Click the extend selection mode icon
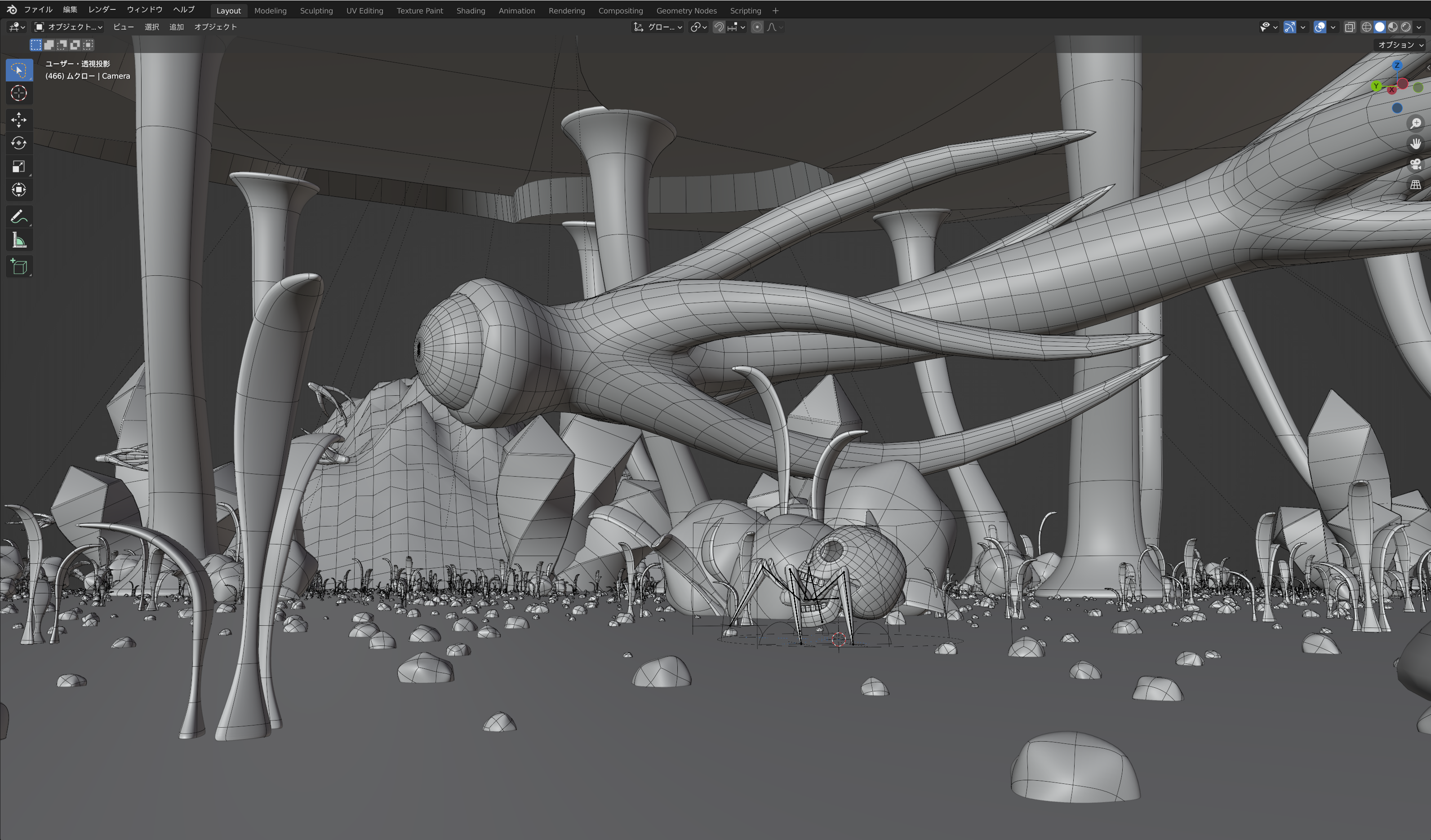 point(49,45)
